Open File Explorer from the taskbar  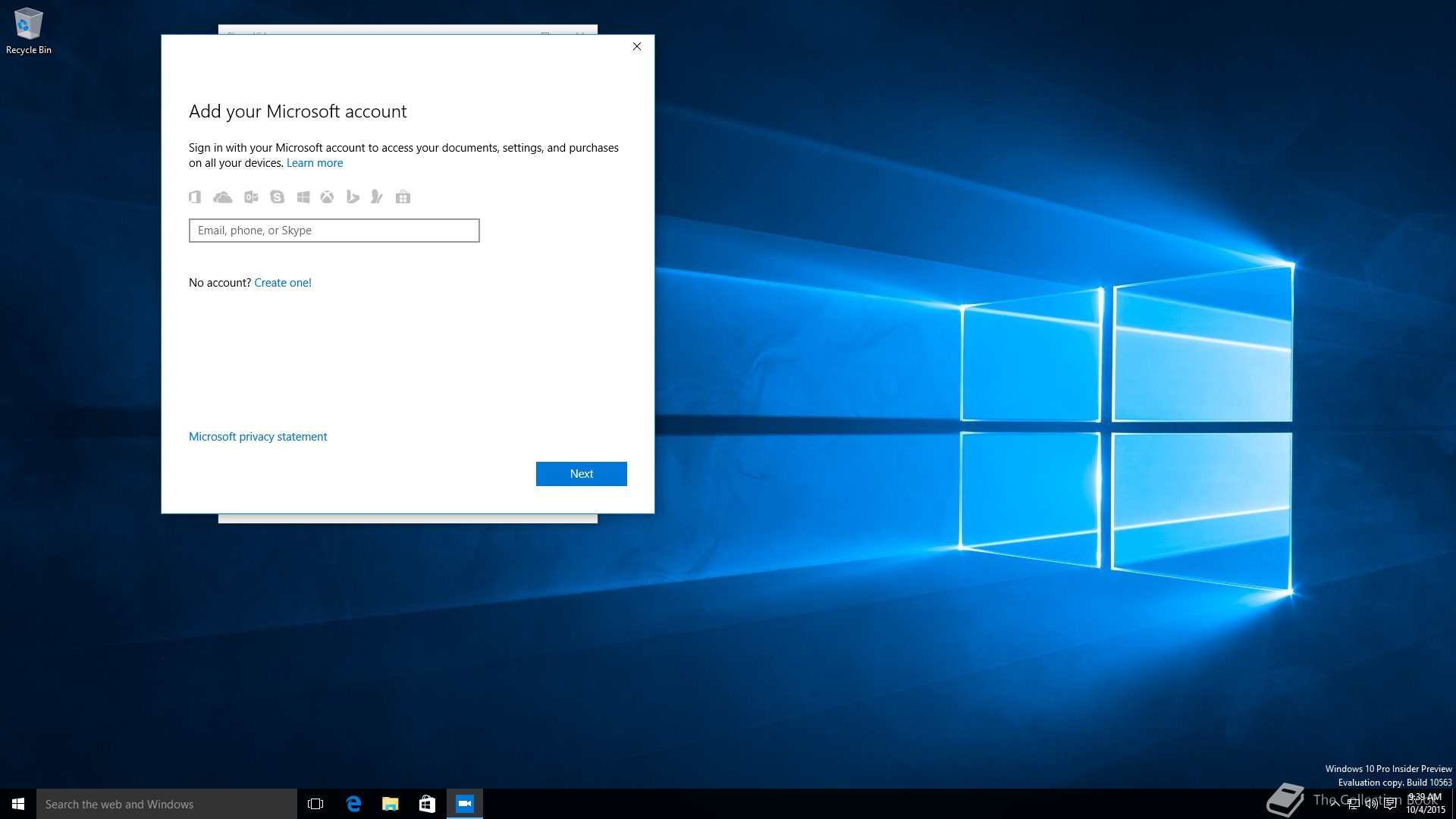[391, 804]
